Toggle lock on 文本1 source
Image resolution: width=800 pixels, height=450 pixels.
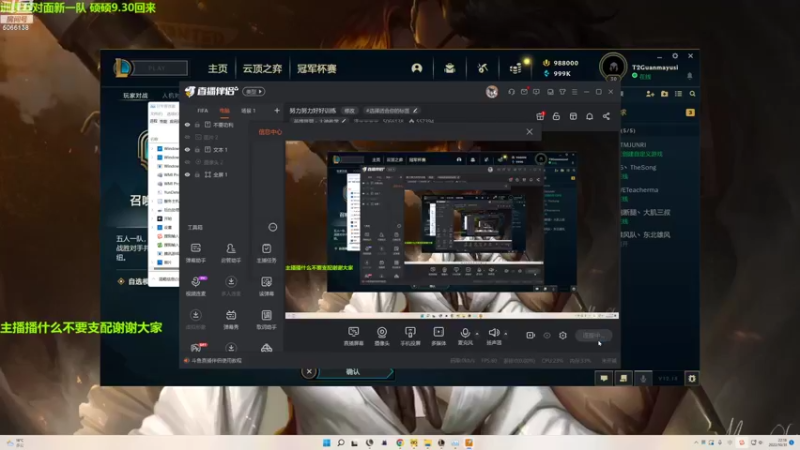pos(197,149)
